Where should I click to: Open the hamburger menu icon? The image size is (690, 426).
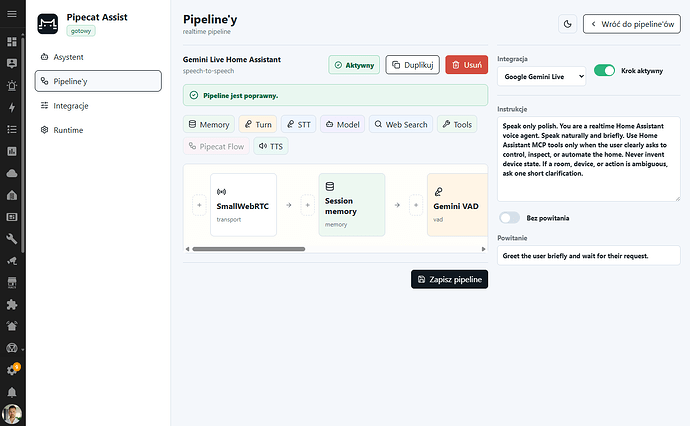click(12, 14)
